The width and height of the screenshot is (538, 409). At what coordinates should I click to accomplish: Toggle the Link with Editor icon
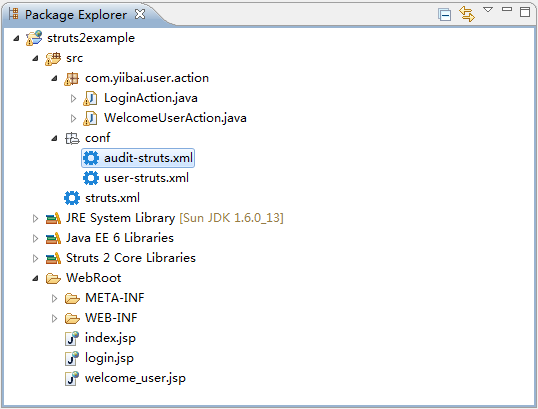click(x=467, y=14)
